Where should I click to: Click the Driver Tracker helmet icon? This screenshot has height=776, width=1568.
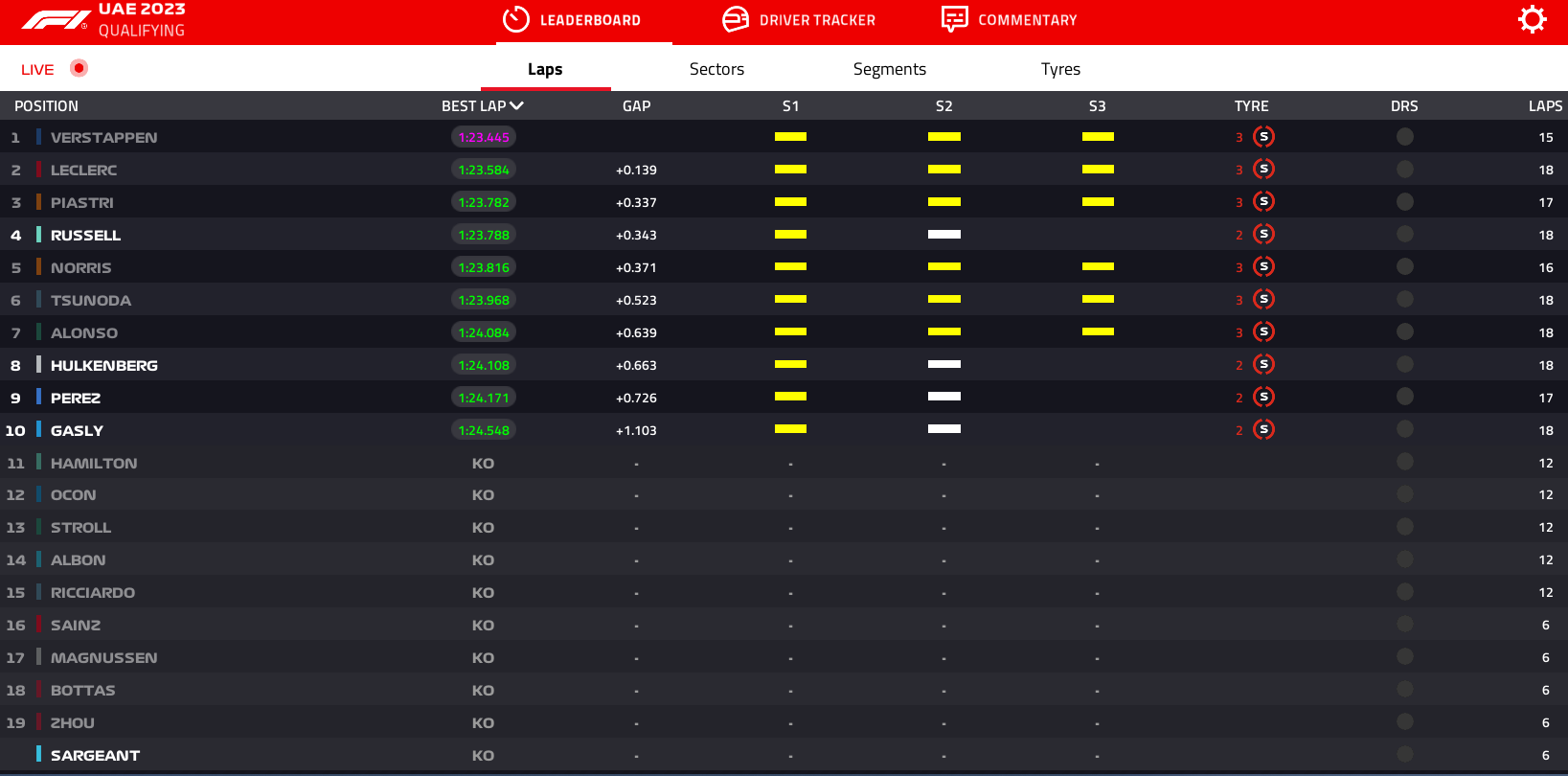click(736, 19)
